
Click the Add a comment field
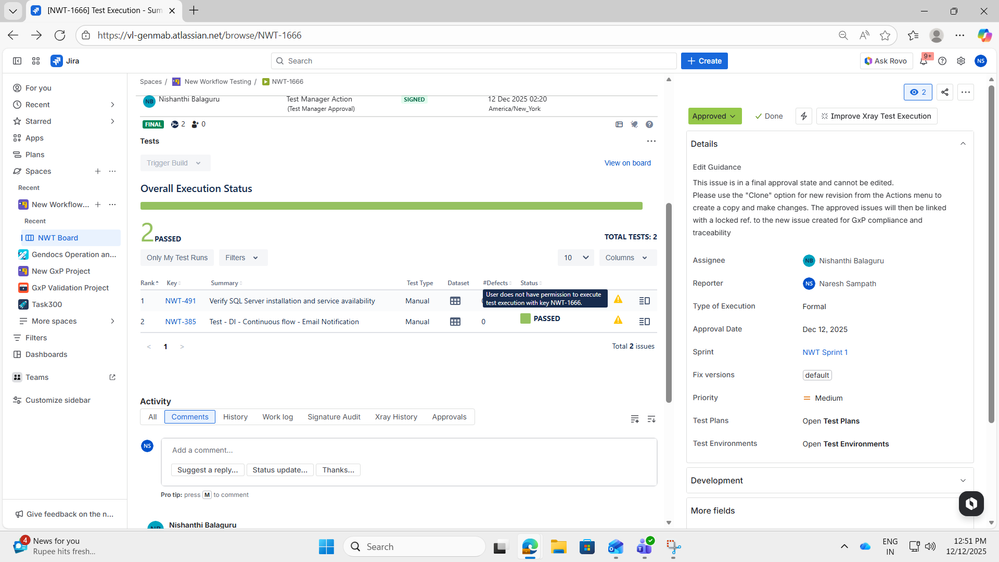pyautogui.click(x=409, y=450)
